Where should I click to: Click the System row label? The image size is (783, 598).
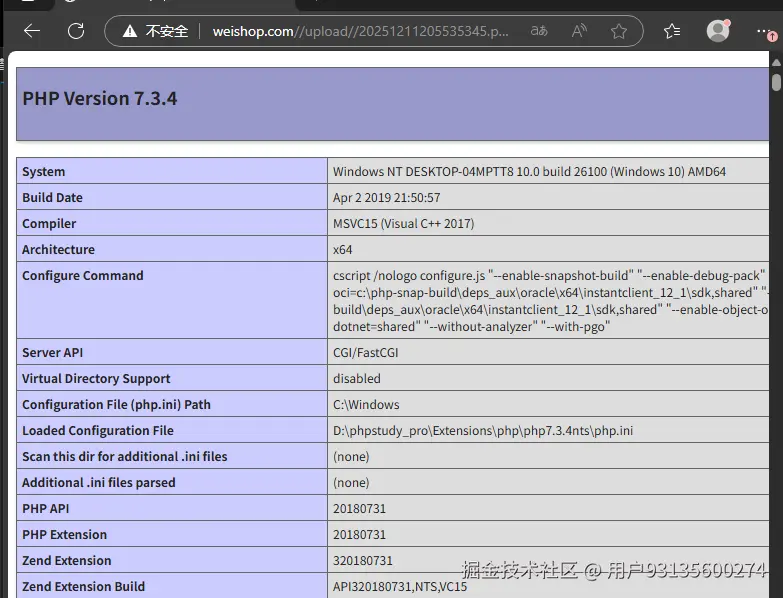(43, 172)
